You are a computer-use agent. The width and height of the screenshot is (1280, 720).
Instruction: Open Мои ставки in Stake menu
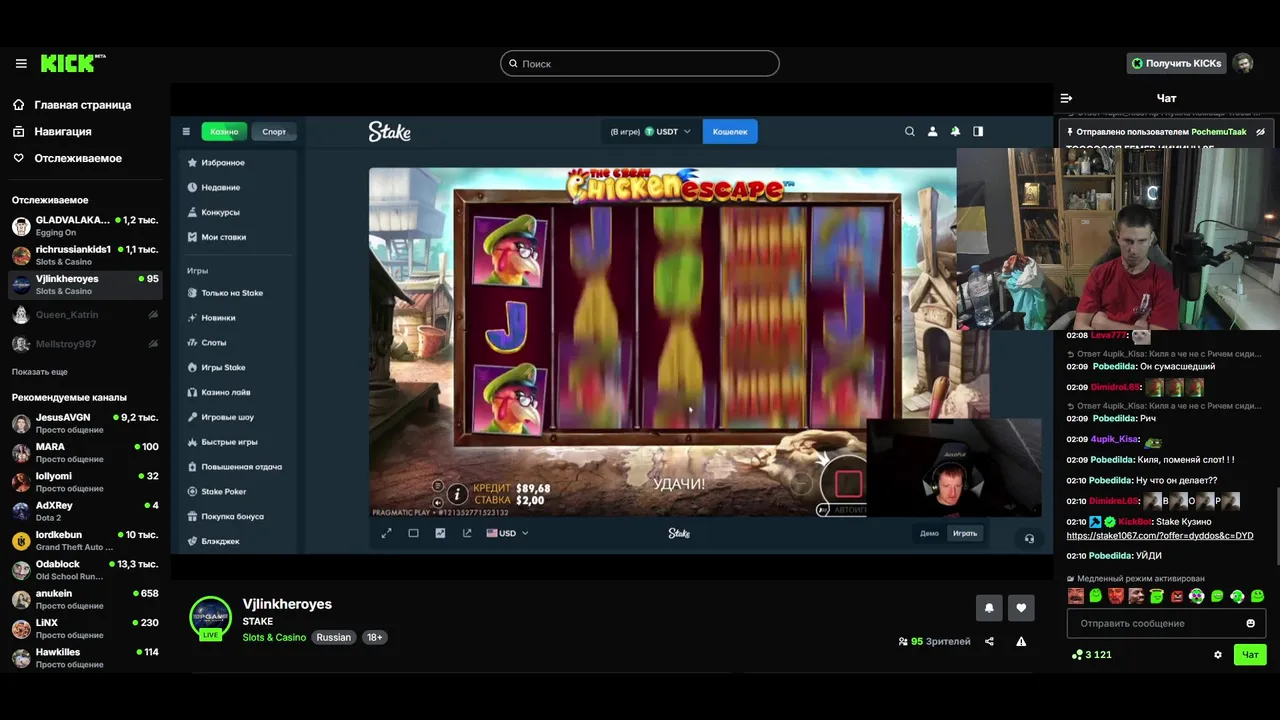[240, 237]
